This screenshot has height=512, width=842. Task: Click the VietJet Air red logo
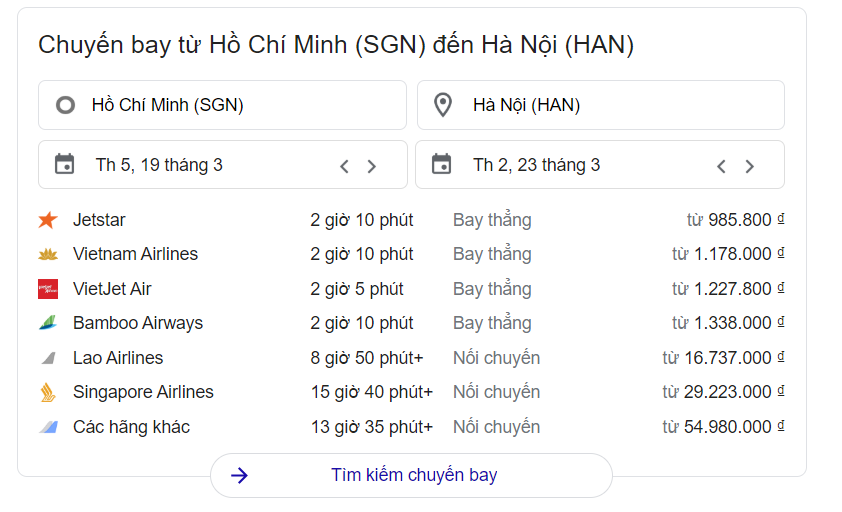coord(48,289)
